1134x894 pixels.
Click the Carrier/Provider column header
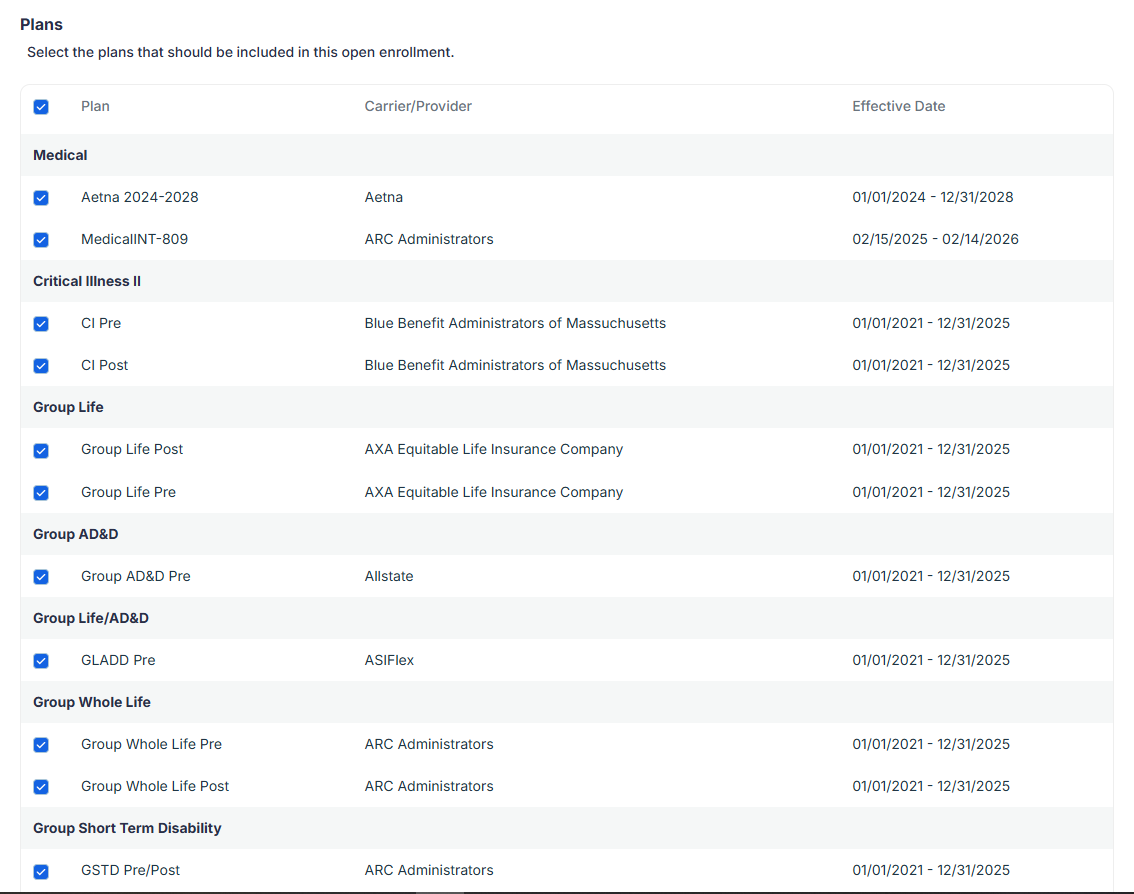pos(418,106)
